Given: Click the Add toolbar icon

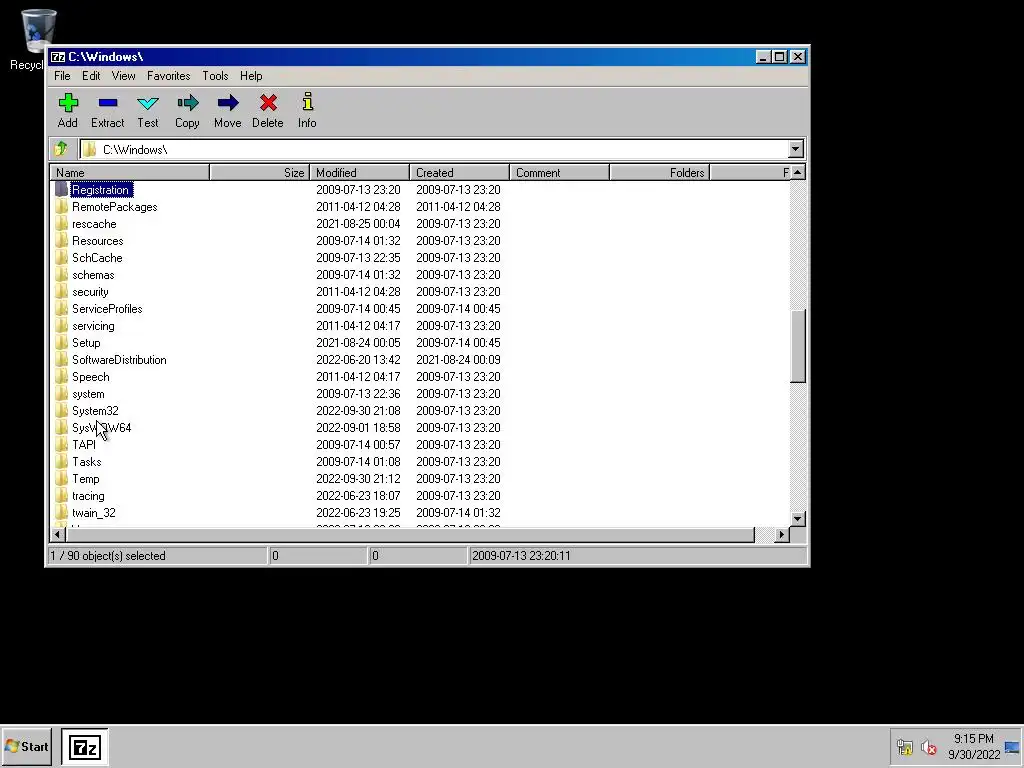Looking at the screenshot, I should click(68, 103).
